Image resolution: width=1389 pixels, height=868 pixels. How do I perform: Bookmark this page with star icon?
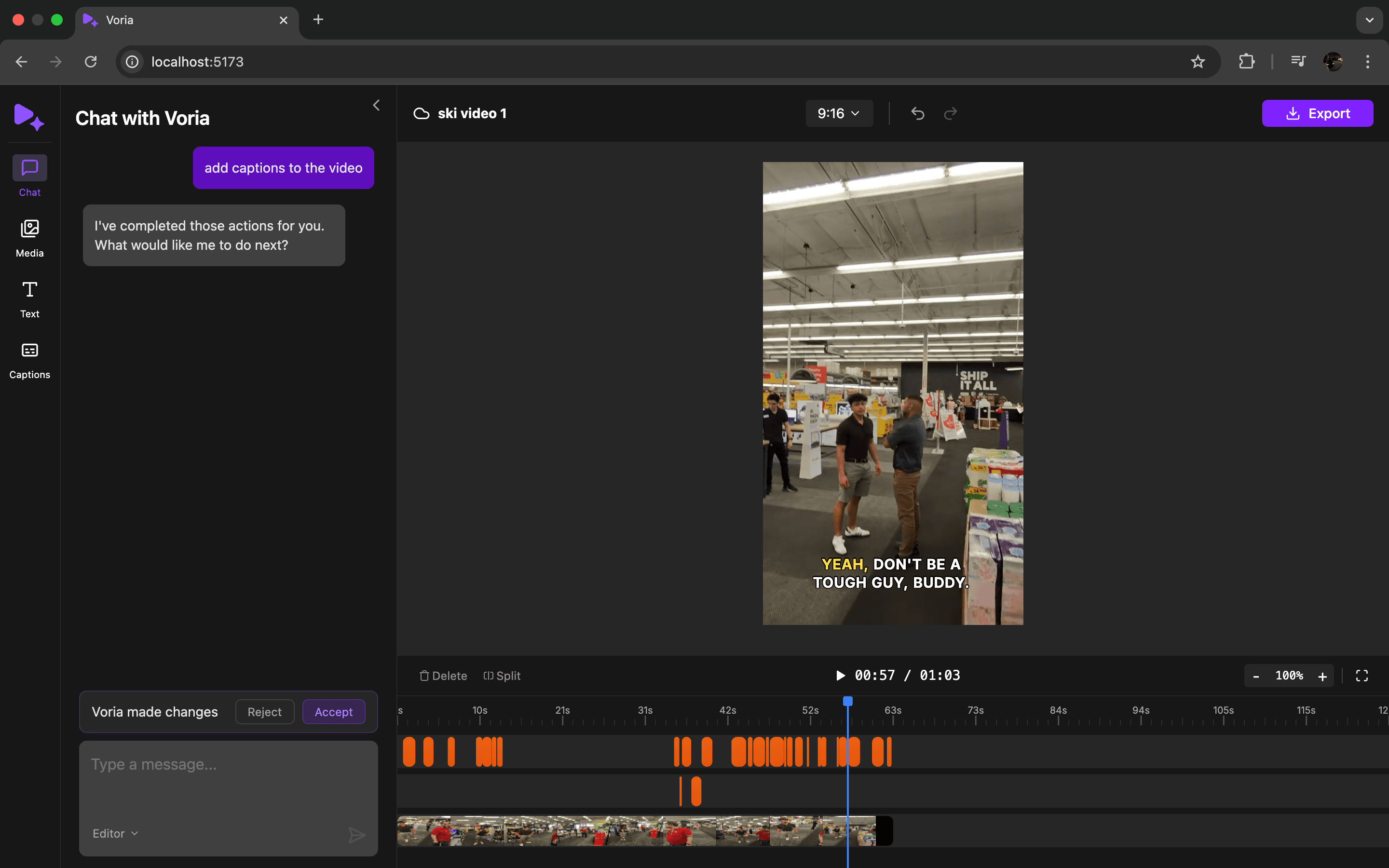[1198, 61]
